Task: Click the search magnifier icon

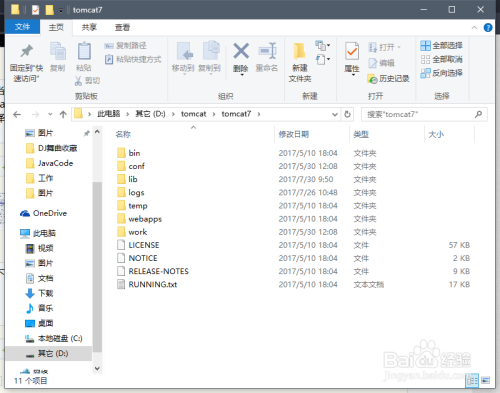Action: 478,114
